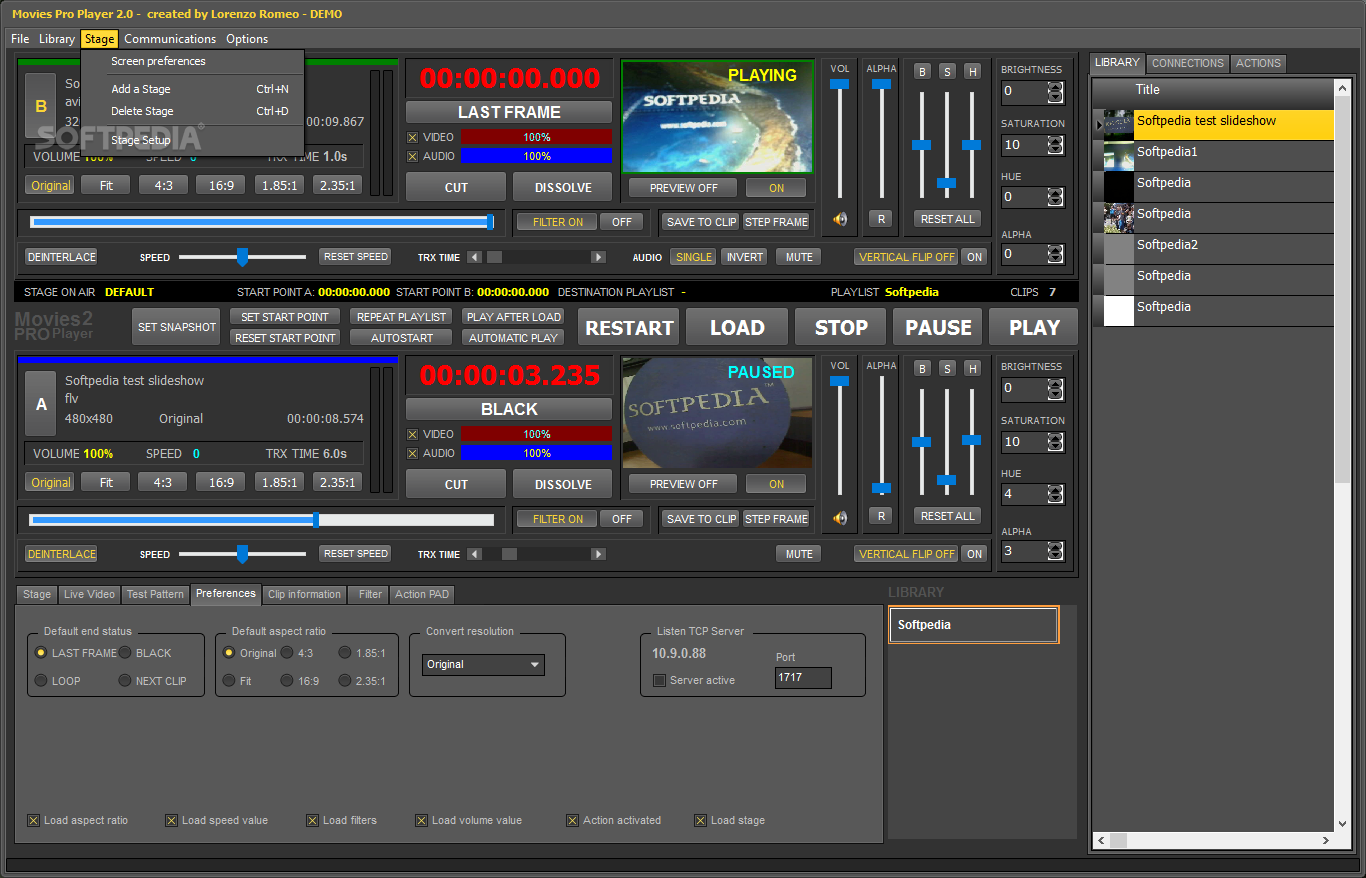Click deck A's HUE spinner arrows
1366x878 pixels.
pos(1055,494)
